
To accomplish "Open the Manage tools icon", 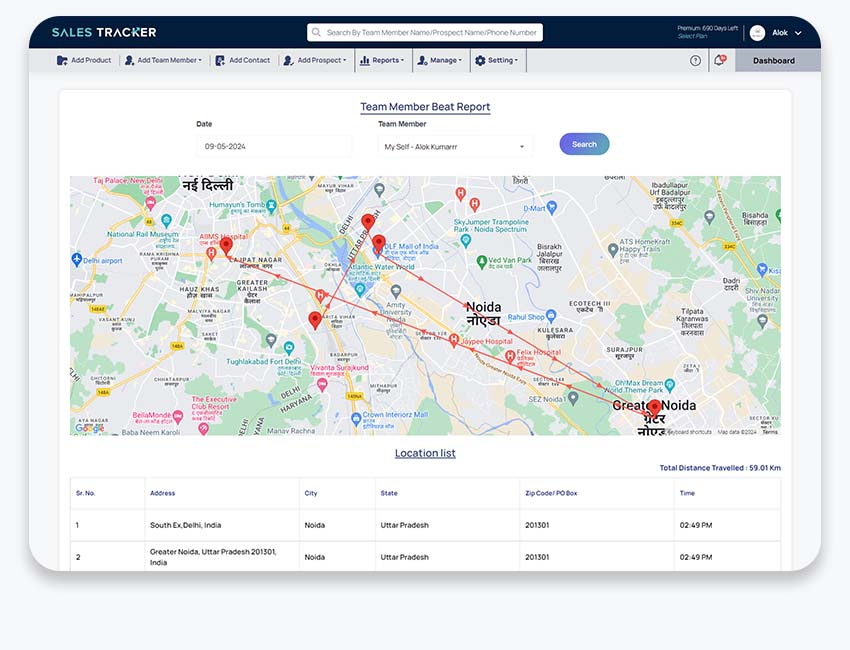I will (x=422, y=60).
